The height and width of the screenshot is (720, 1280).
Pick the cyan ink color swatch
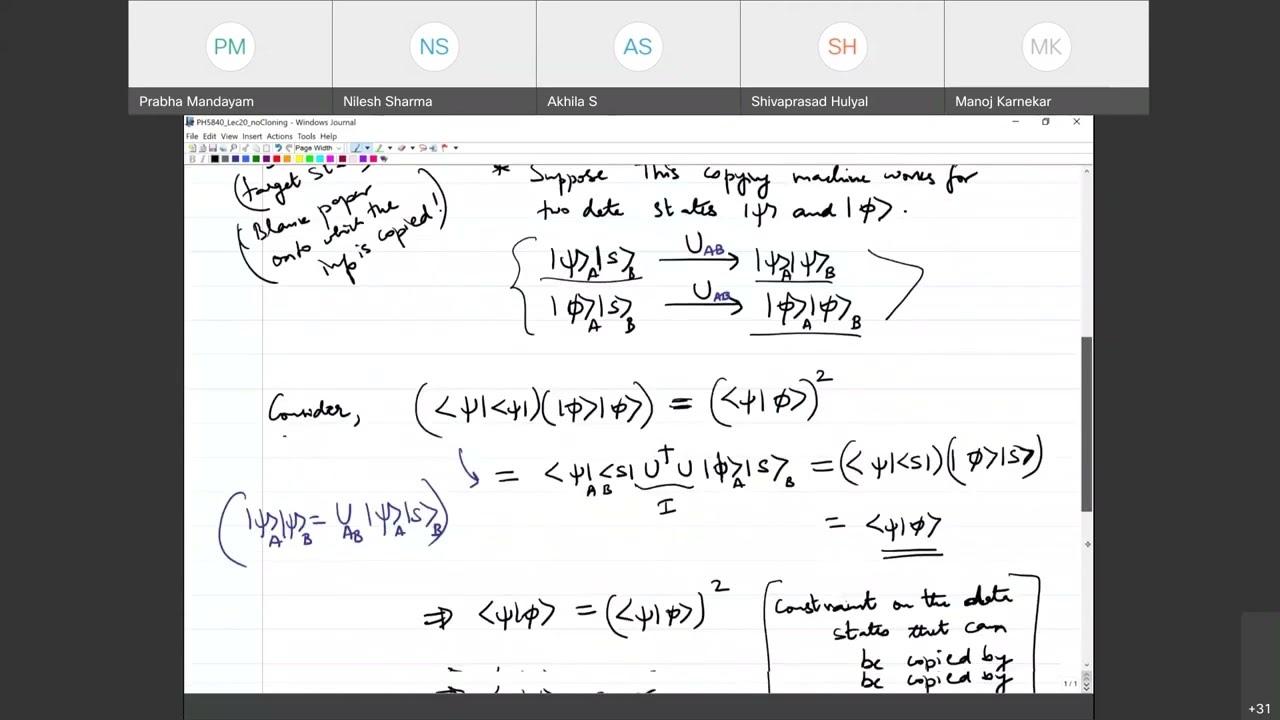320,159
